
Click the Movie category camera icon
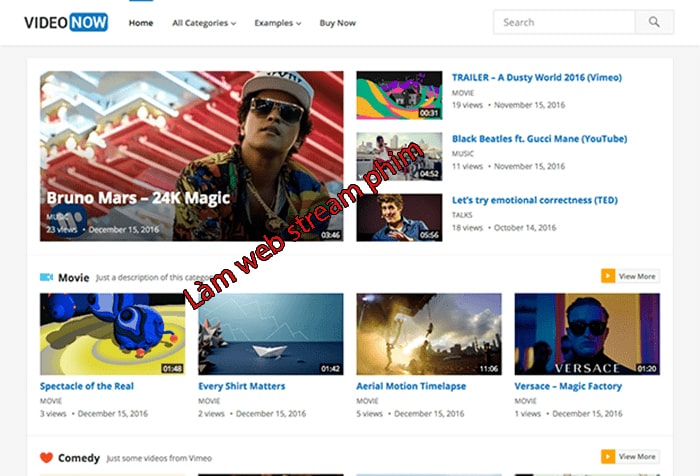coord(46,277)
